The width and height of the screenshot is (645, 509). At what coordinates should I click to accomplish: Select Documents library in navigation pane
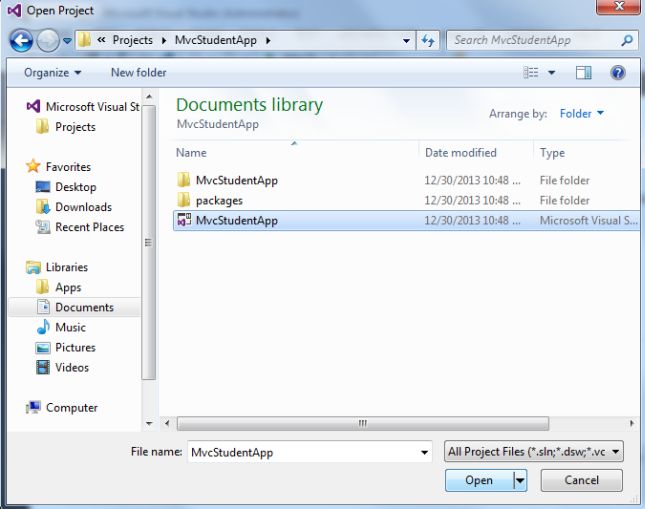[x=74, y=307]
